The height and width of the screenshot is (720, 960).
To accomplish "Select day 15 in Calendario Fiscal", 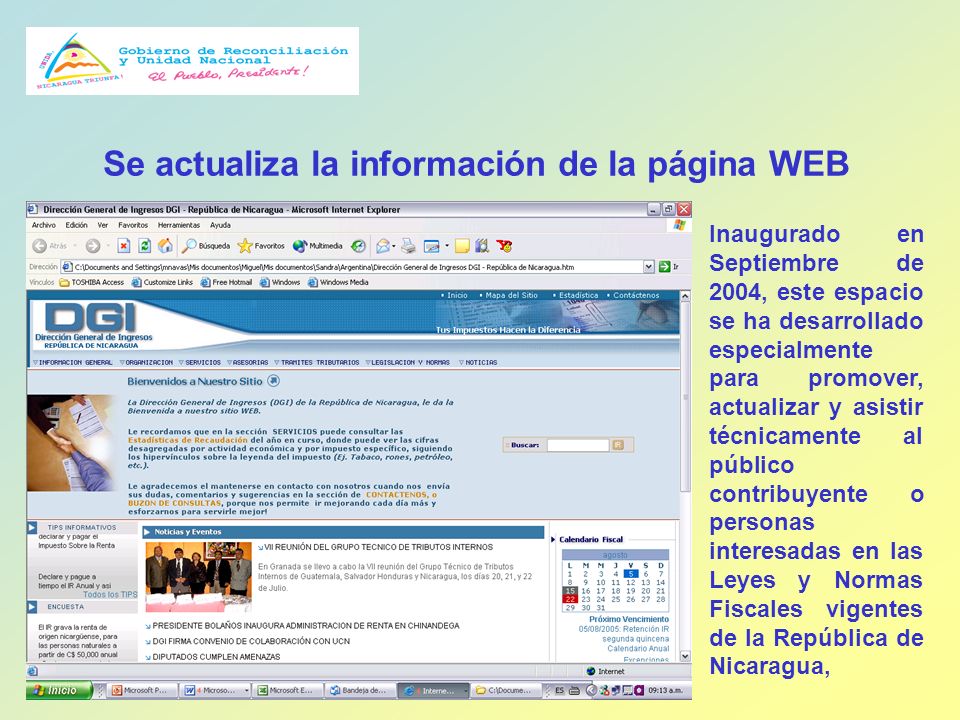I will point(570,591).
